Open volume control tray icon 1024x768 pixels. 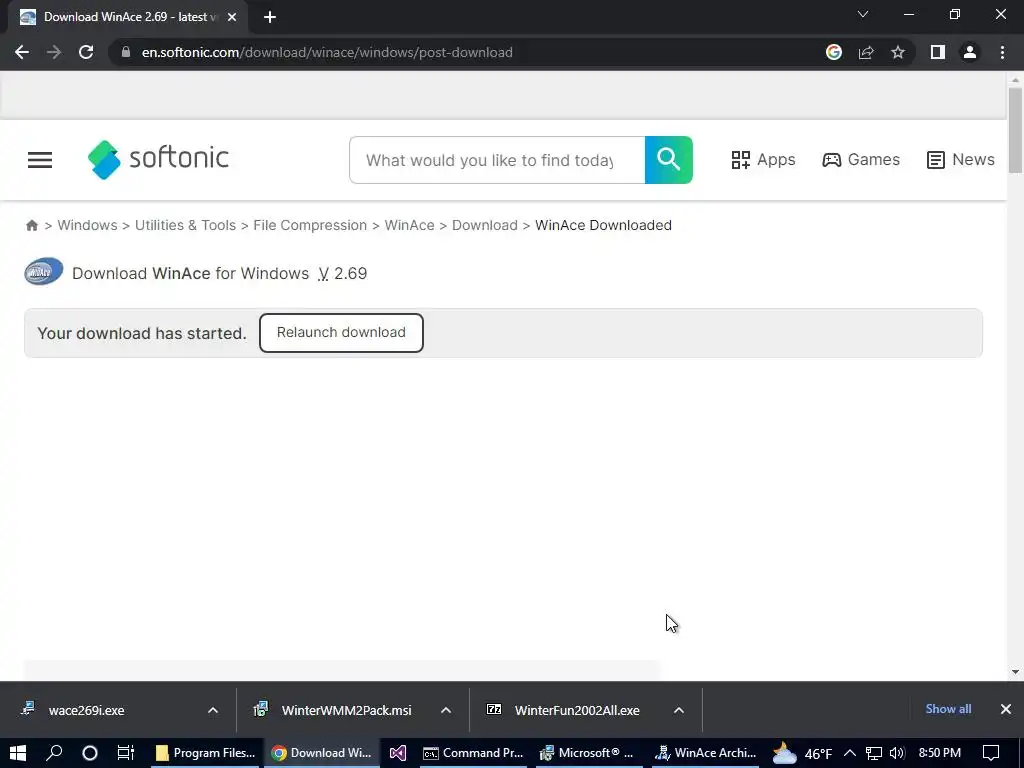(897, 753)
